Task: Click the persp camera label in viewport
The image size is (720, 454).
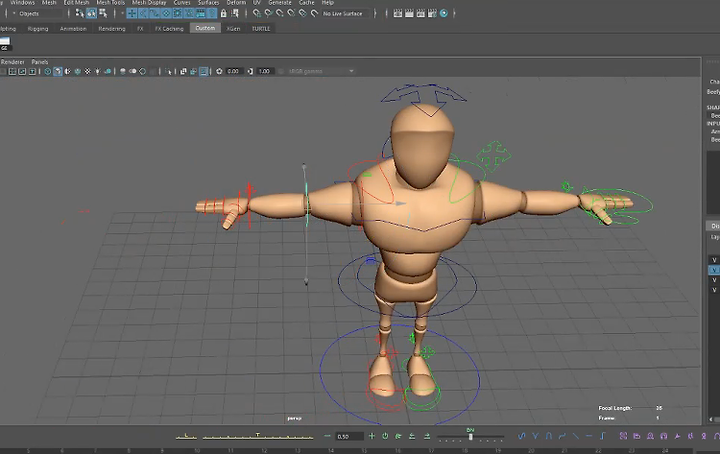Action: click(294, 418)
